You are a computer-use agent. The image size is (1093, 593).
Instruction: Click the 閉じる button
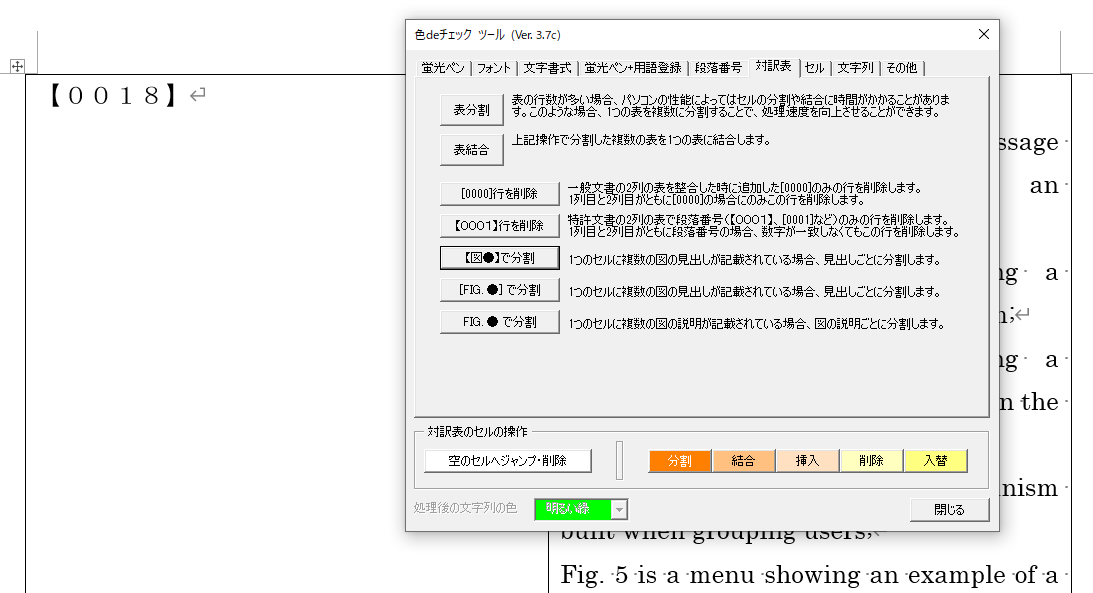coord(949,510)
